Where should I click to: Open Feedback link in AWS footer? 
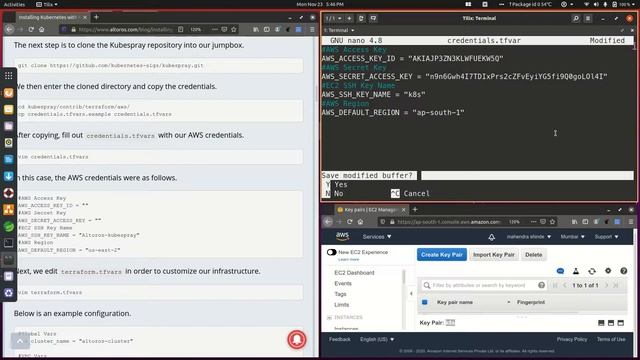coord(340,339)
